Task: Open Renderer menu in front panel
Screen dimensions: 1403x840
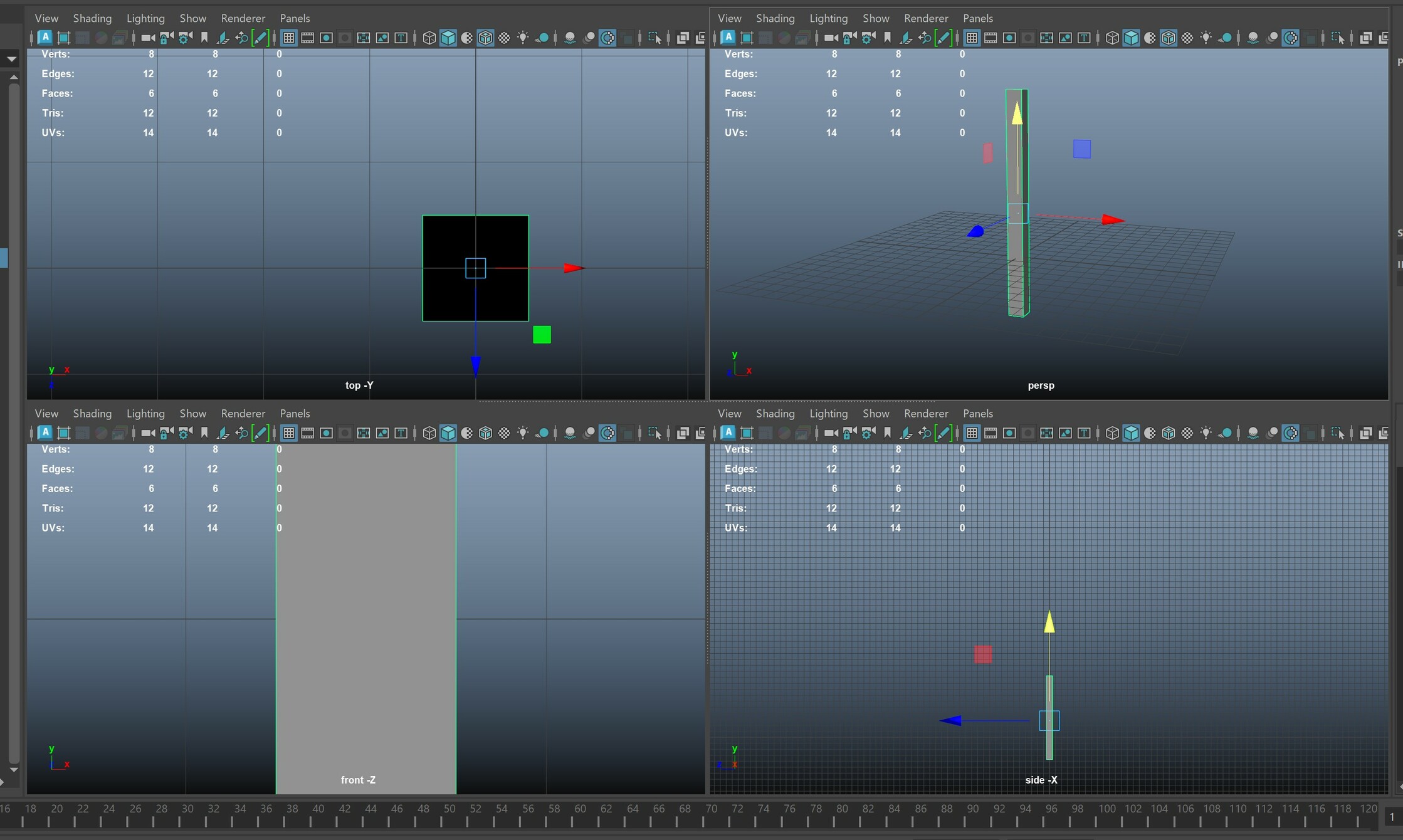Action: (x=243, y=413)
